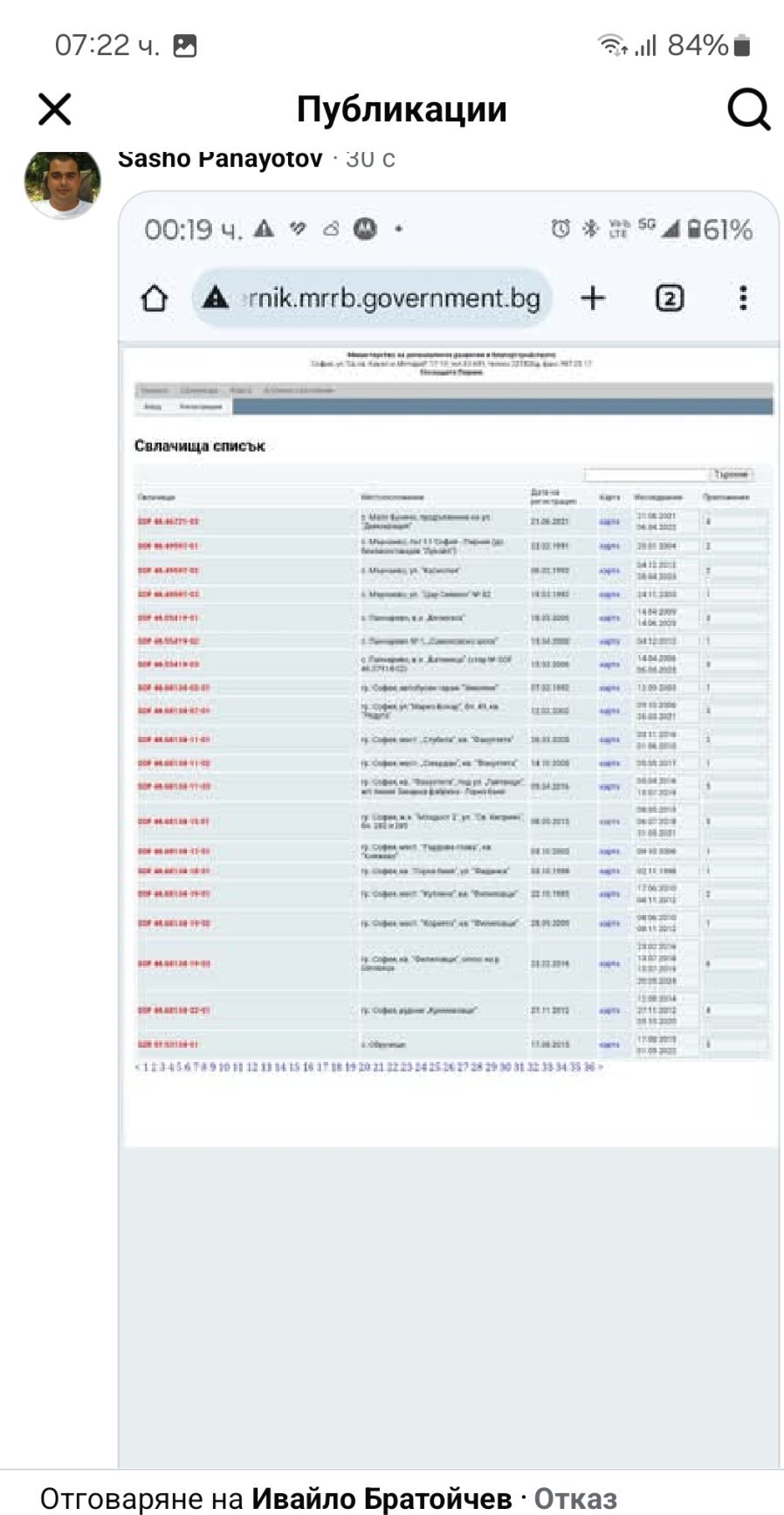Open the three-dot browser menu
Viewport: 784px width, 1515px height.
click(743, 299)
